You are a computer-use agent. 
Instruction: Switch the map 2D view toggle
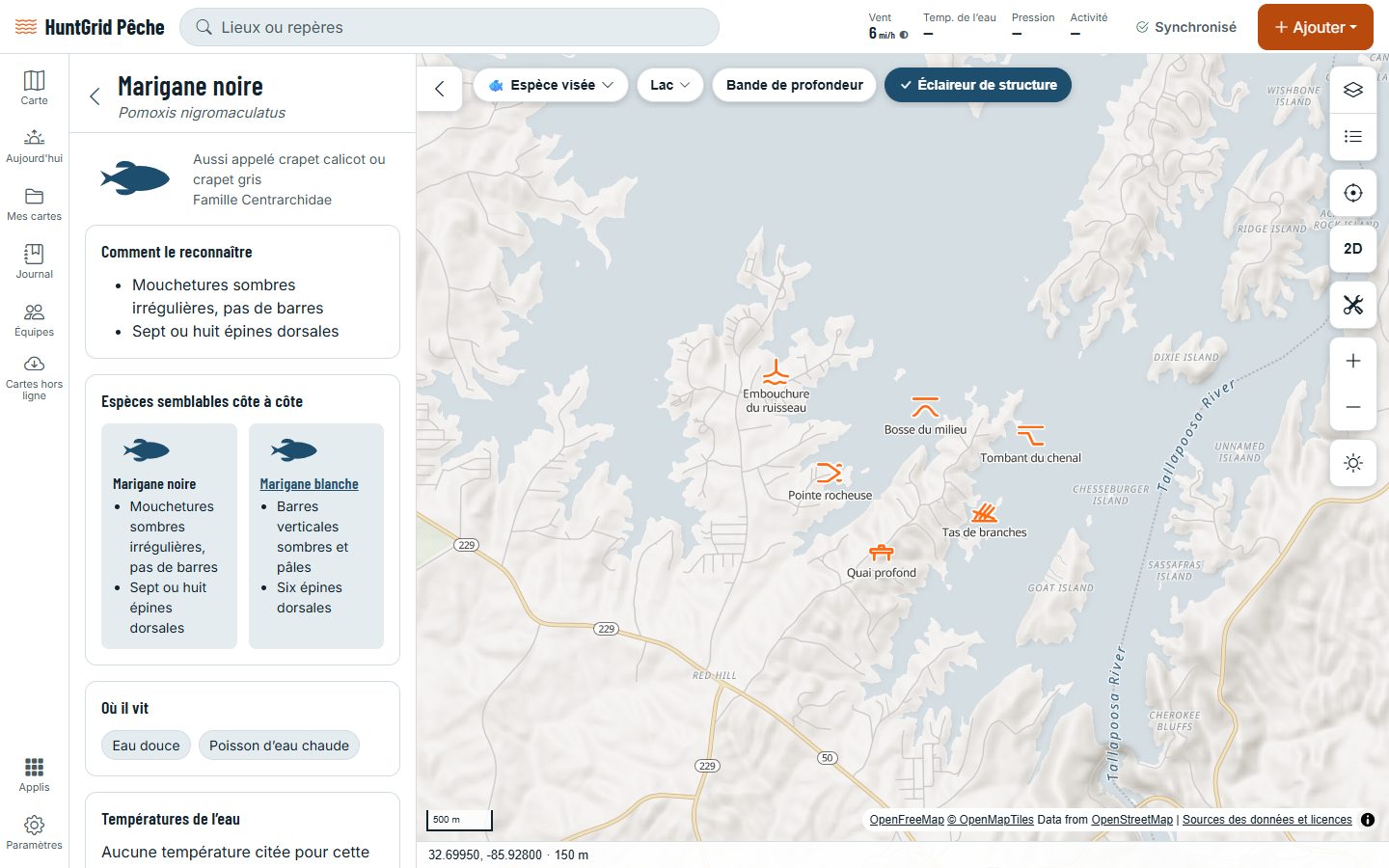[x=1353, y=249]
